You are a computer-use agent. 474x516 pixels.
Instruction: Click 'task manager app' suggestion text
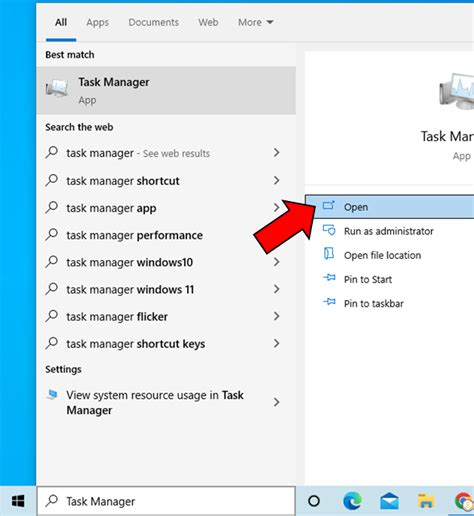[x=111, y=208]
